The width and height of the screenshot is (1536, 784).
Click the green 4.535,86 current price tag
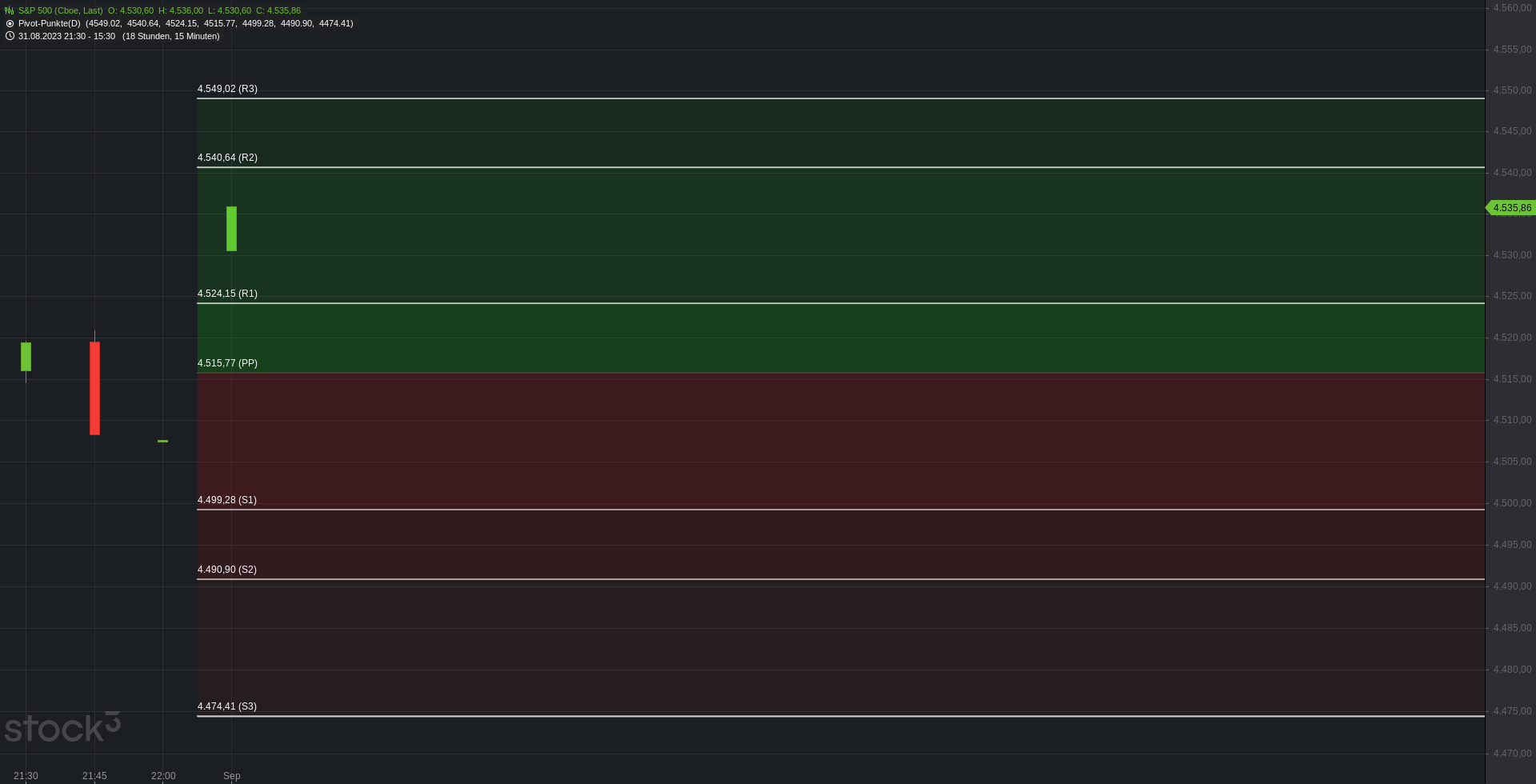pyautogui.click(x=1510, y=208)
